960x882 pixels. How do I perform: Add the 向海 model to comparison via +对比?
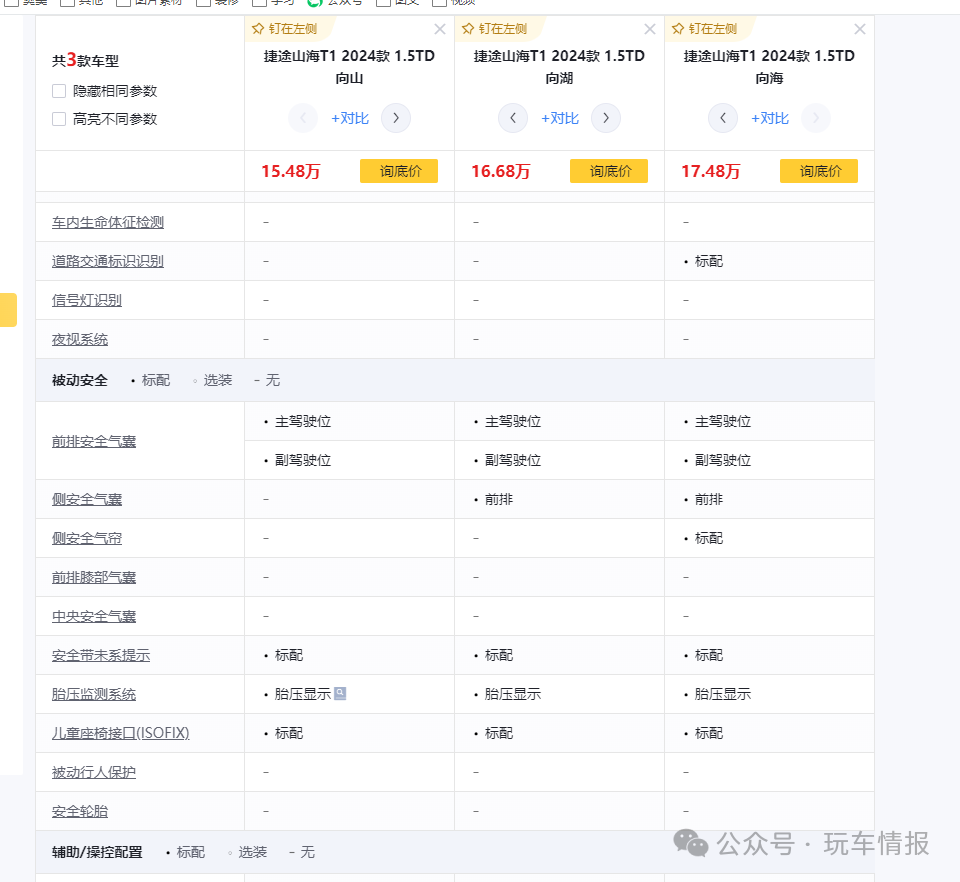tap(770, 118)
